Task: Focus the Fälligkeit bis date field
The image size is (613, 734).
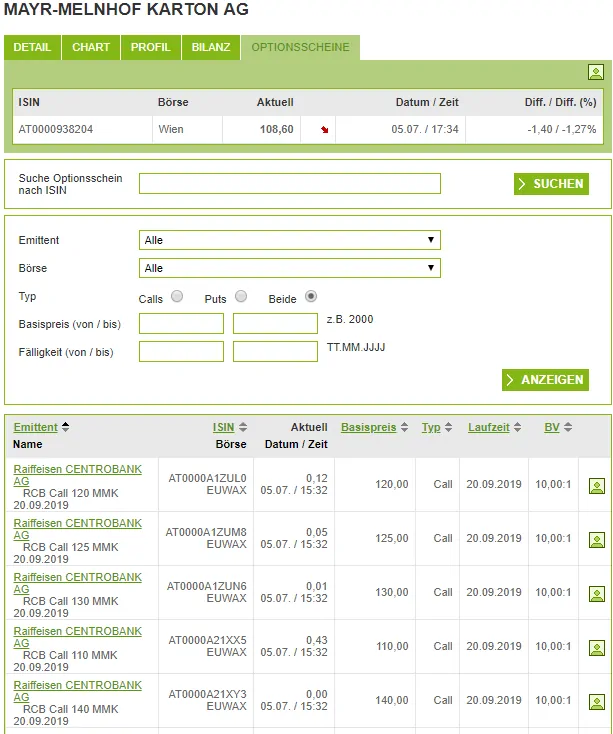Action: click(275, 352)
